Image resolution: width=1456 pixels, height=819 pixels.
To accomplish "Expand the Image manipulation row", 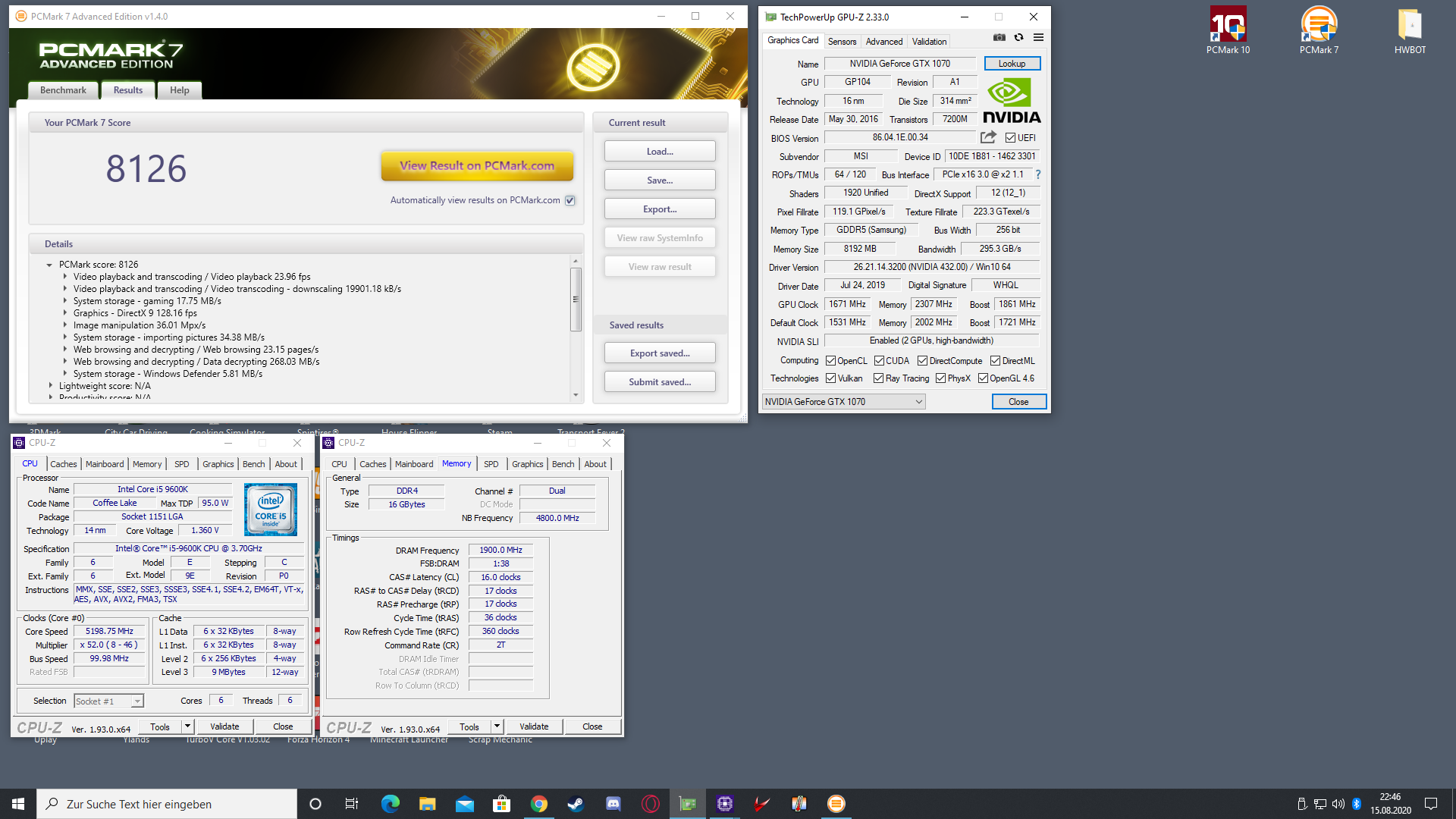I will (x=64, y=325).
